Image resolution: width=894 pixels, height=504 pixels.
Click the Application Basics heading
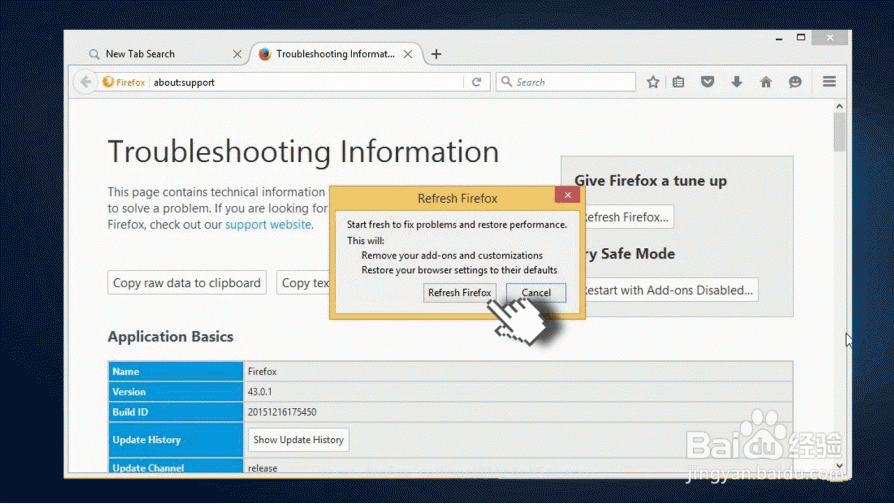tap(170, 337)
